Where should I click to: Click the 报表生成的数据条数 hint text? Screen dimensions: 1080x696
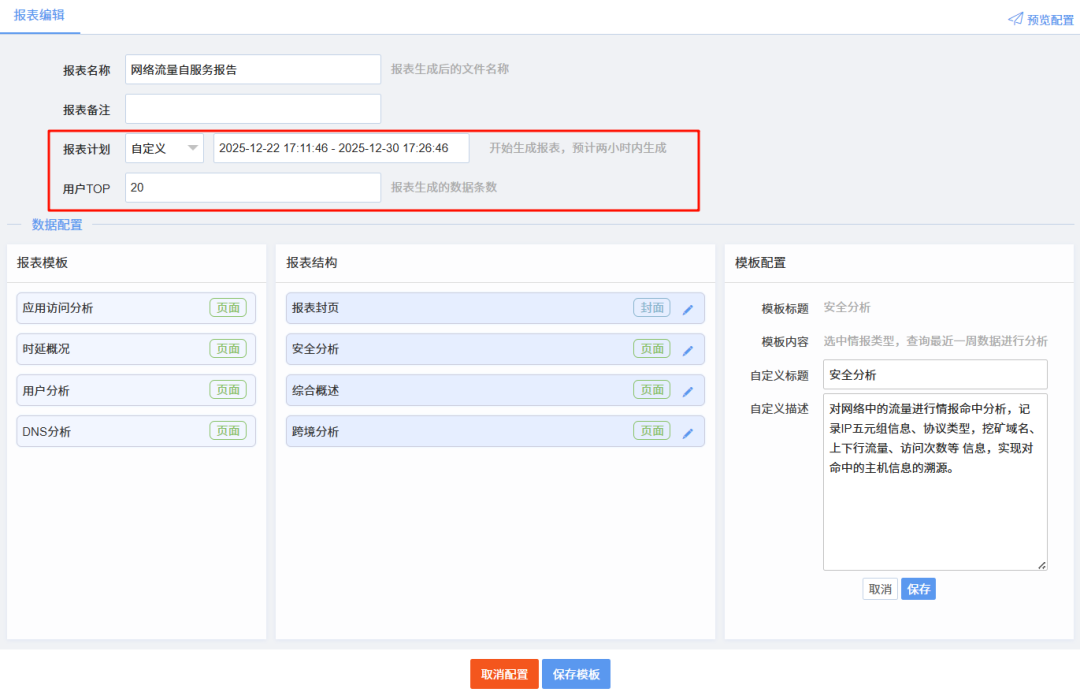click(x=444, y=187)
